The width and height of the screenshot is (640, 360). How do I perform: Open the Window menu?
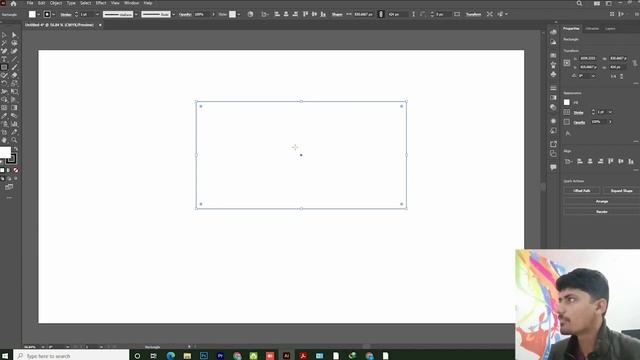(131, 3)
